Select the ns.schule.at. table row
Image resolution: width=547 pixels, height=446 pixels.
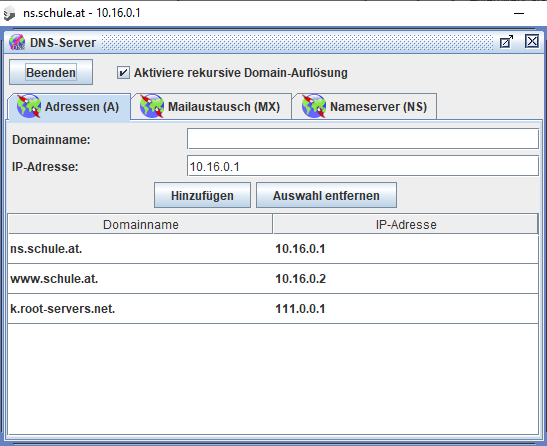click(273, 249)
